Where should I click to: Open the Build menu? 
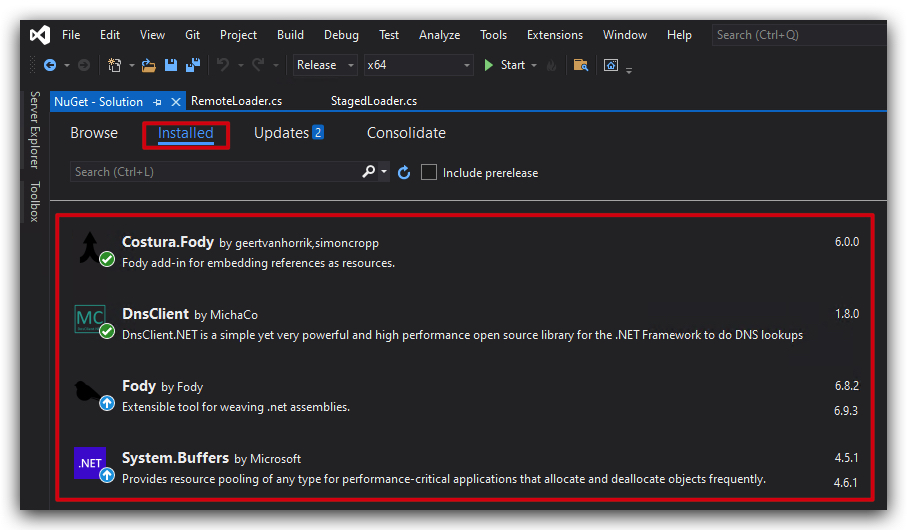pos(290,35)
